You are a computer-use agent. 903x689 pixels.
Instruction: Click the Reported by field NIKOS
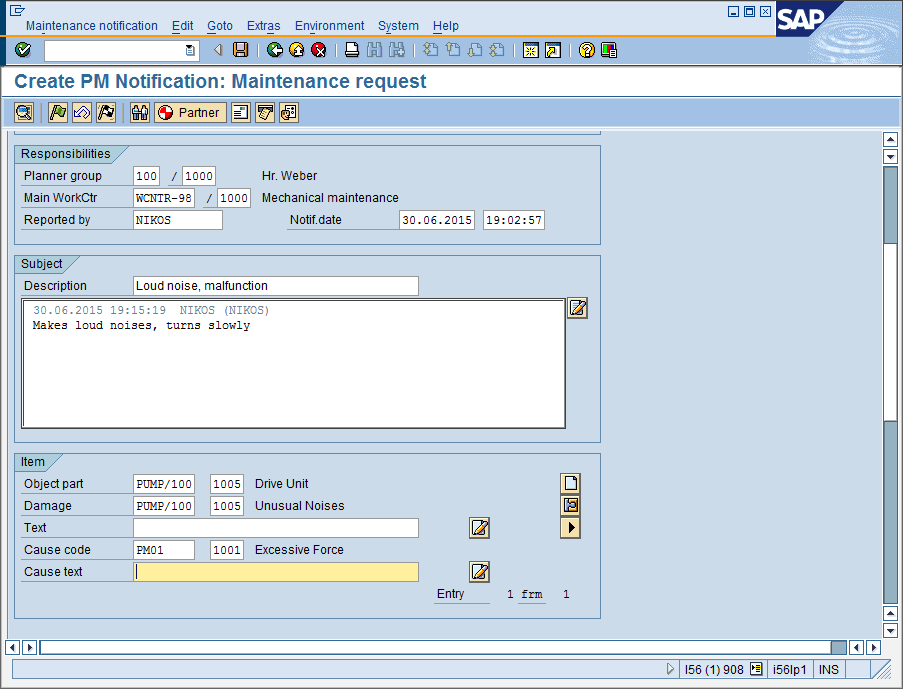177,219
